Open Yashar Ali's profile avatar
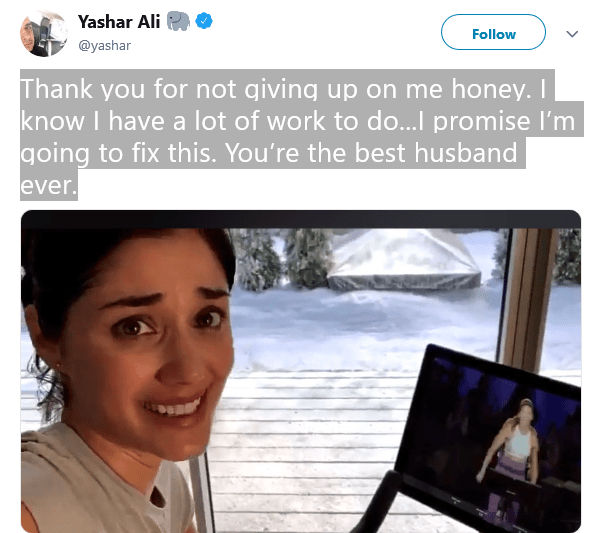Image resolution: width=603 pixels, height=533 pixels. (x=43, y=33)
